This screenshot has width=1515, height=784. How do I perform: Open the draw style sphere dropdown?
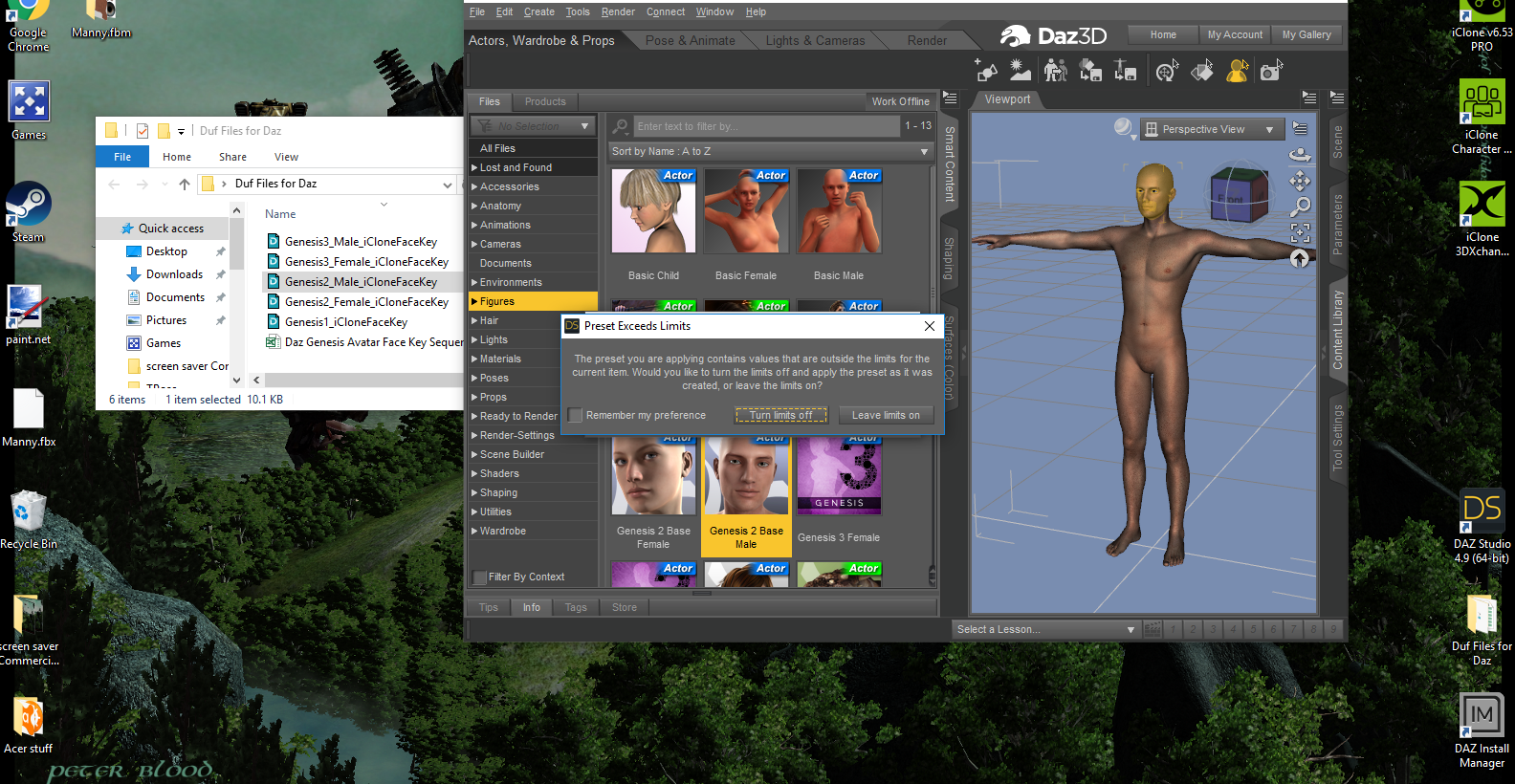point(1125,128)
